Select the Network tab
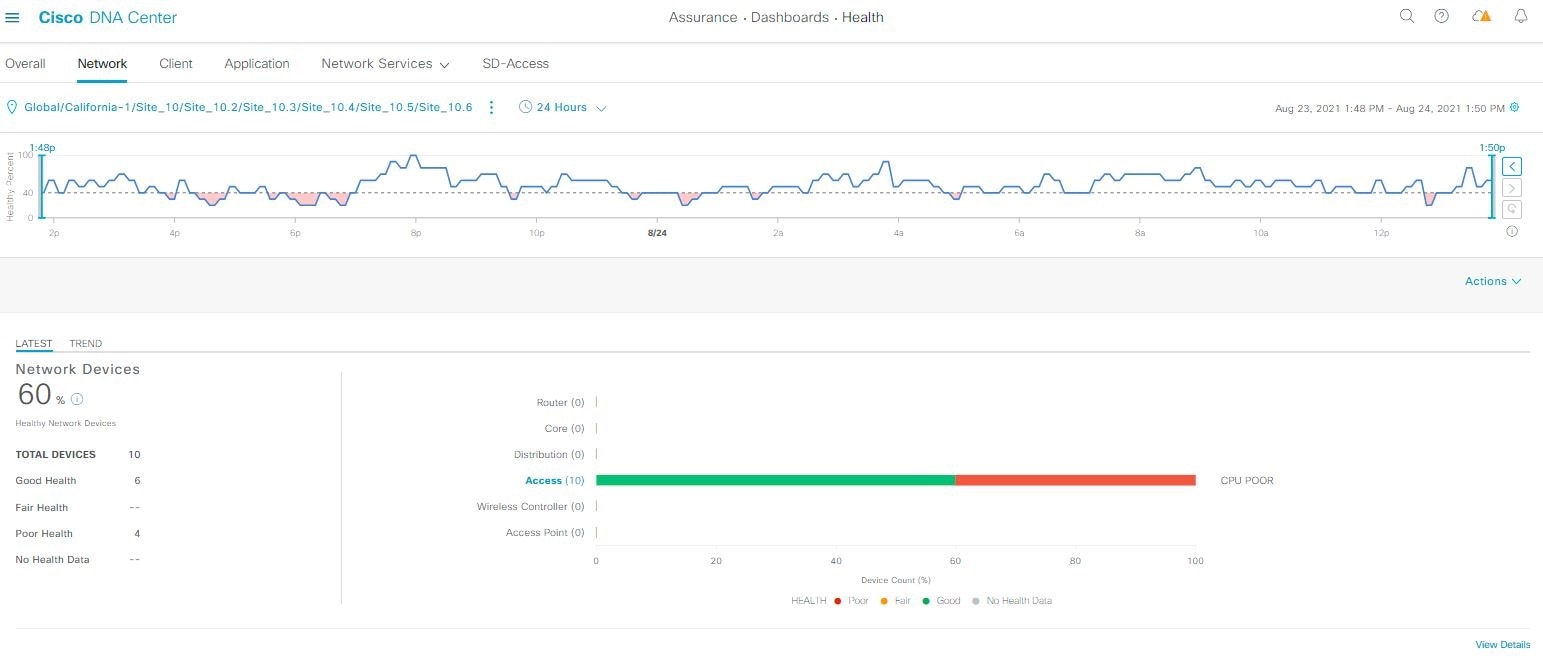The width and height of the screenshot is (1543, 658). point(102,63)
